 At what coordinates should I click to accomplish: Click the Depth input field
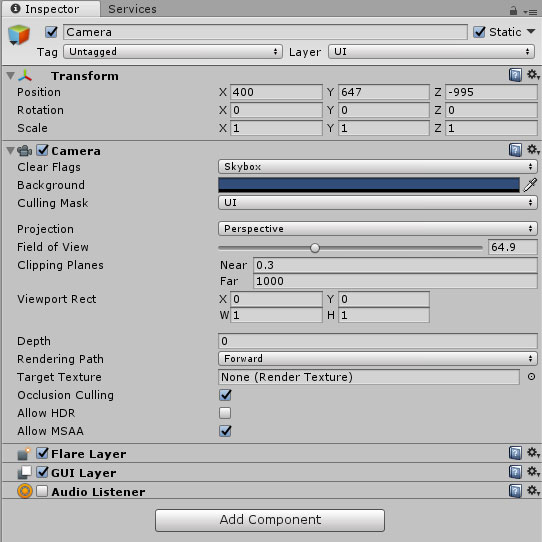377,341
